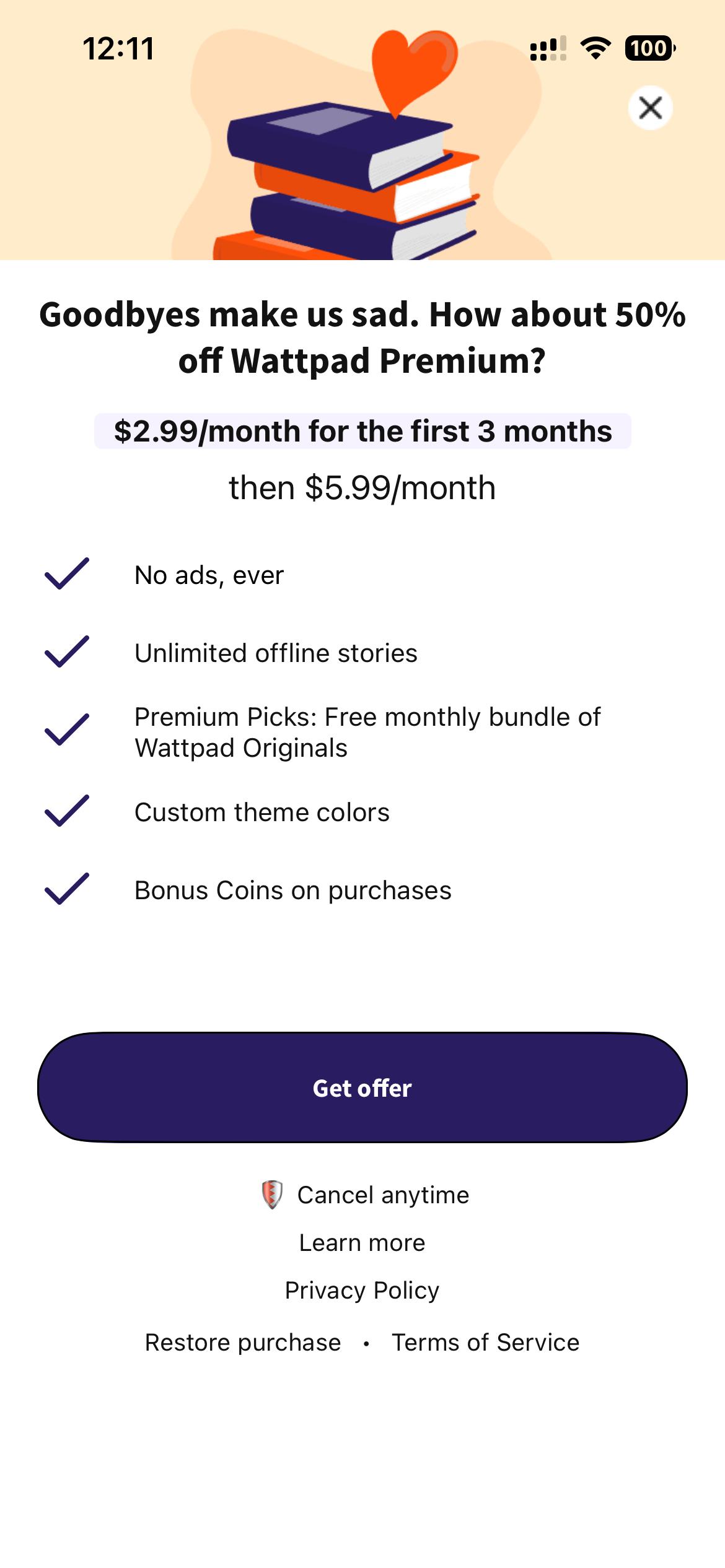Tap the cellular signal strength icon
The height and width of the screenshot is (1568, 725).
(548, 48)
